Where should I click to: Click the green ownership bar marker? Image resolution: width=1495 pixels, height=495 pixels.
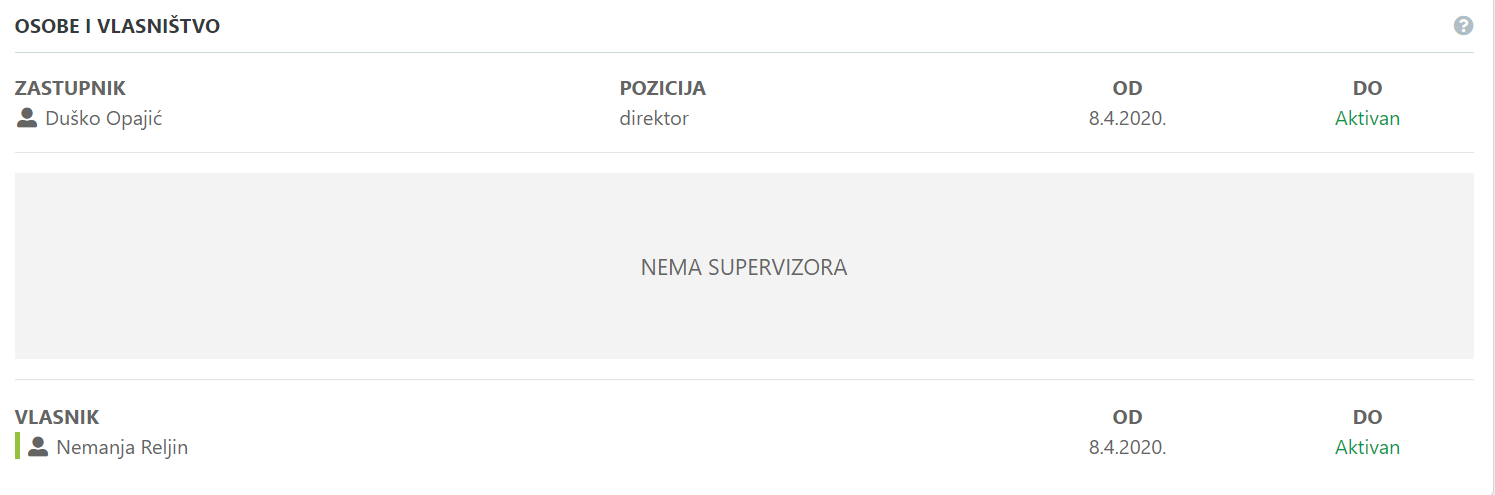click(17, 446)
